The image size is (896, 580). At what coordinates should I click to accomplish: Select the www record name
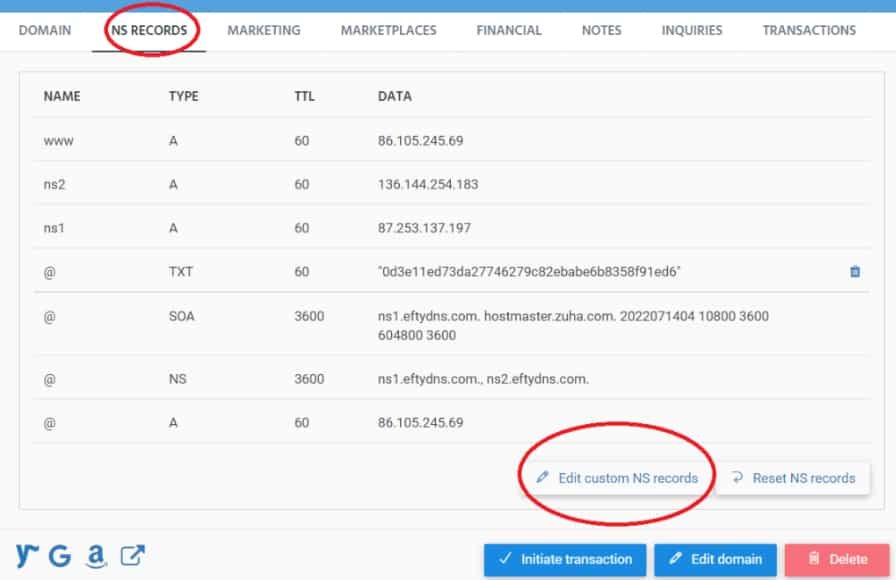58,141
